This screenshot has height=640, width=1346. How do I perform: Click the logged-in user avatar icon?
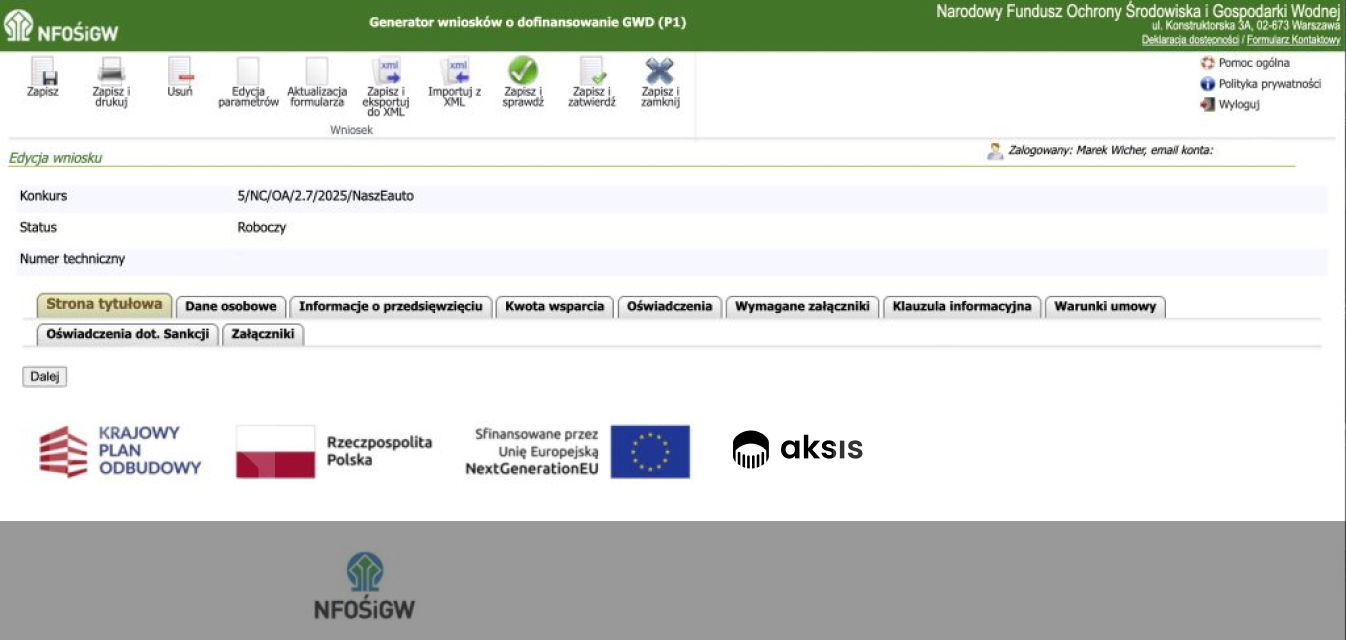pyautogui.click(x=995, y=151)
